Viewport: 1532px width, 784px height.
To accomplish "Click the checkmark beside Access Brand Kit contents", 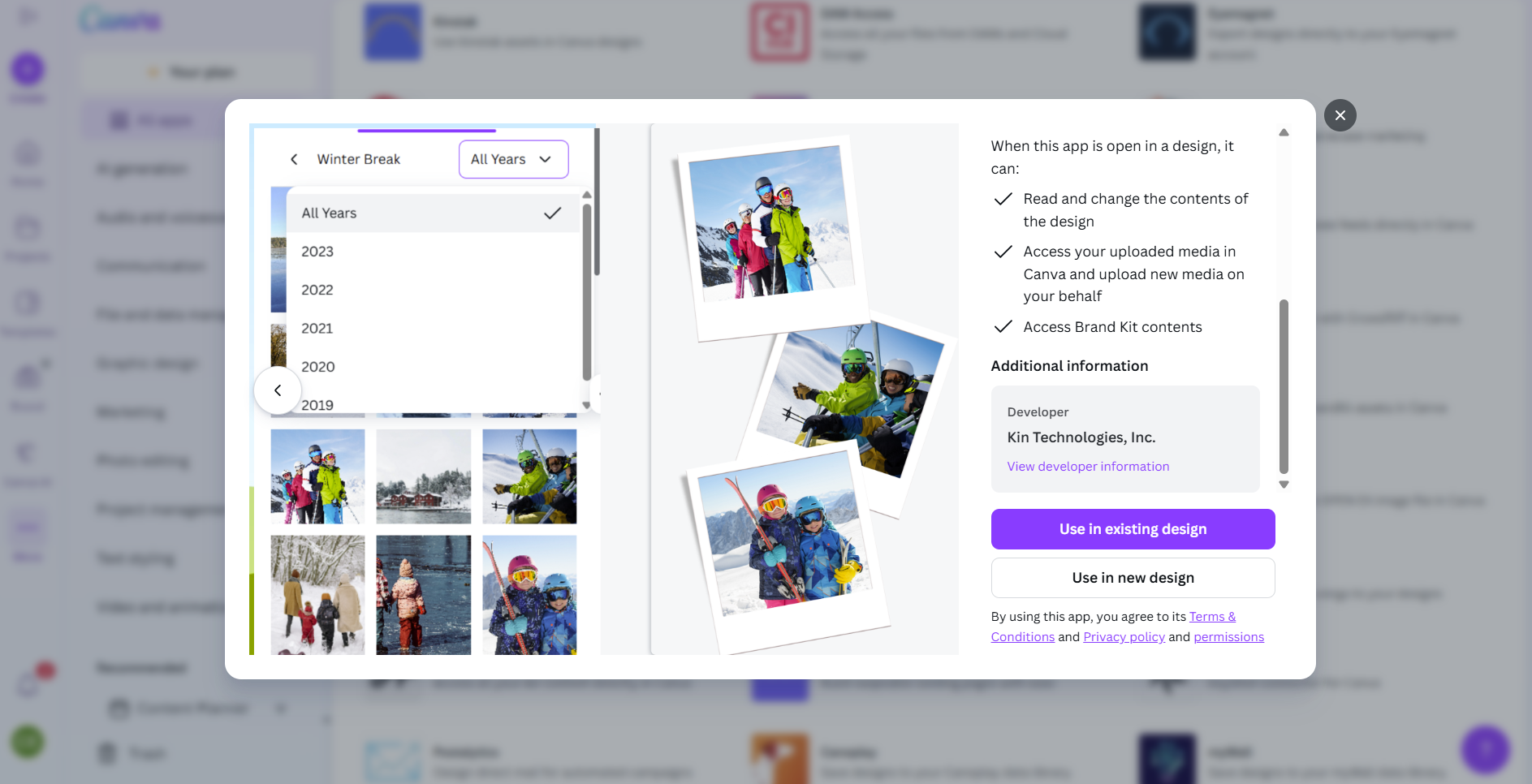I will click(x=1003, y=326).
